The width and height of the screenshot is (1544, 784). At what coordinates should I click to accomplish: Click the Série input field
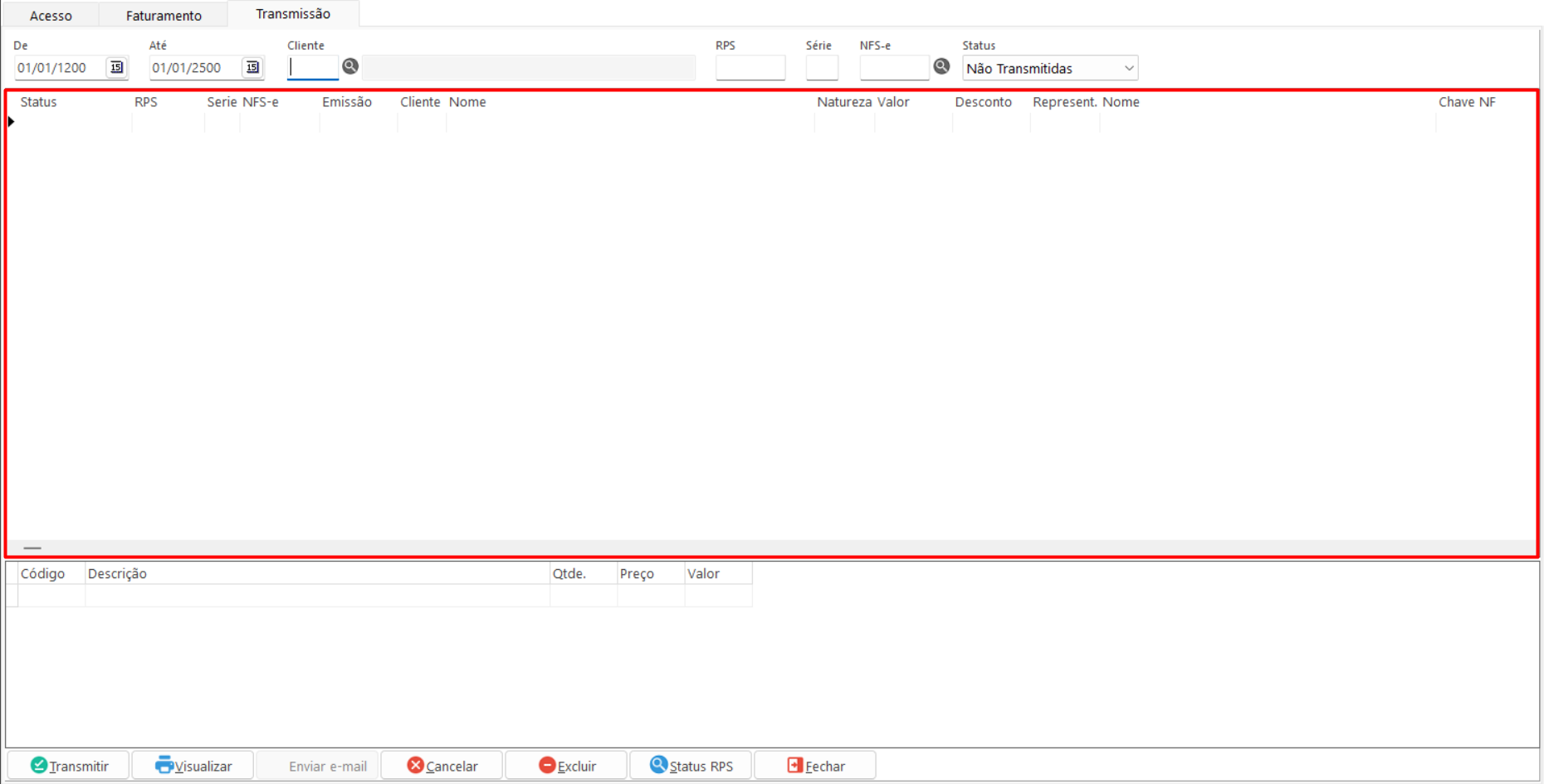821,68
